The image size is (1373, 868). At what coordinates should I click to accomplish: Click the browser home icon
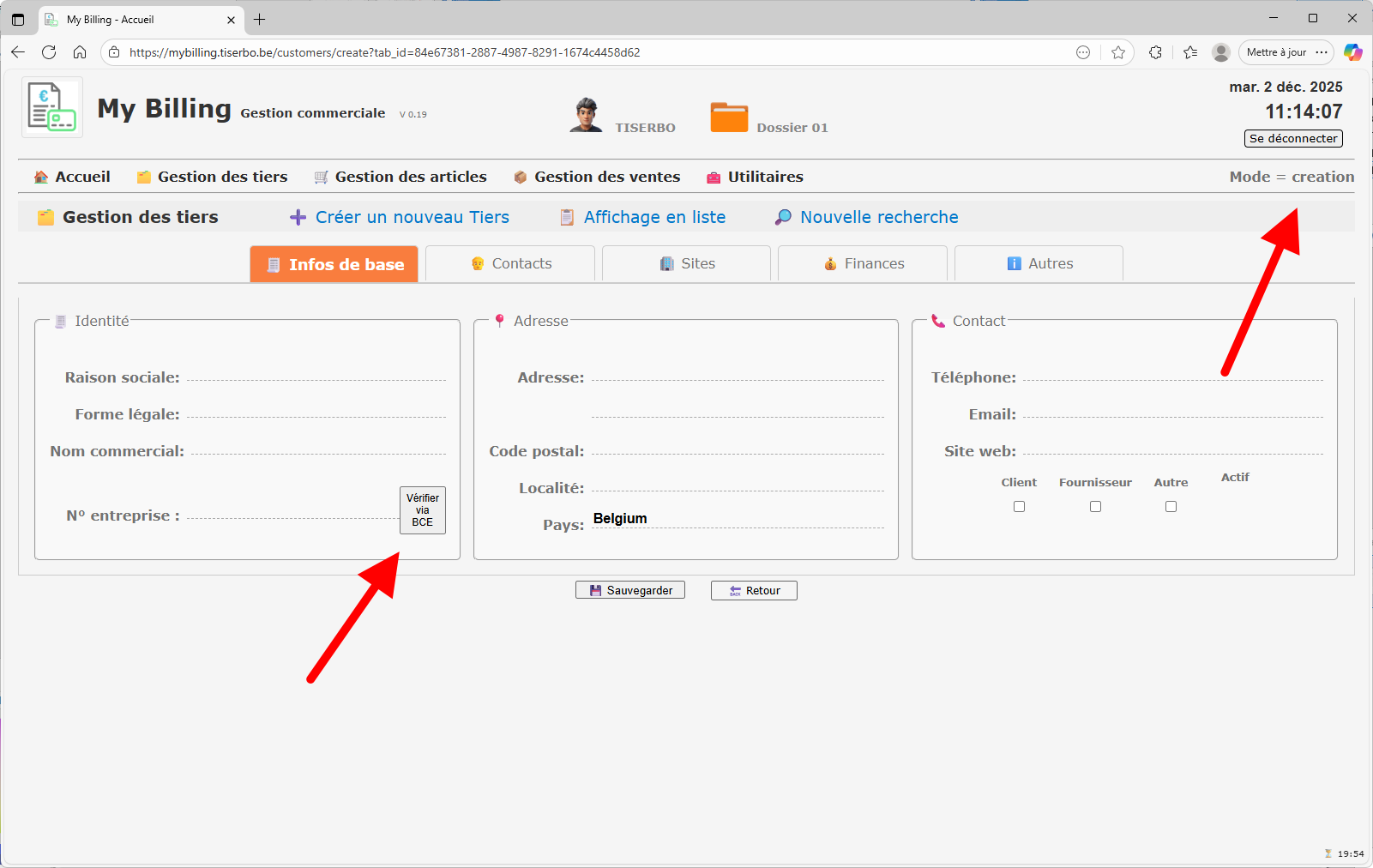click(x=80, y=52)
